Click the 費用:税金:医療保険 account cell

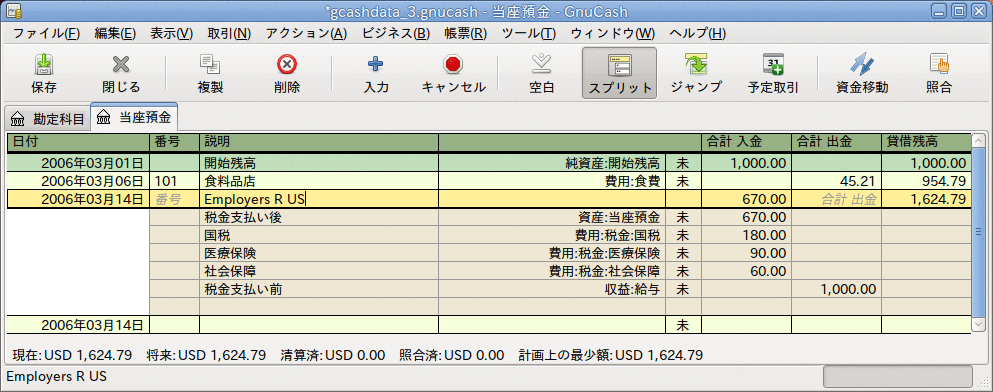552,253
